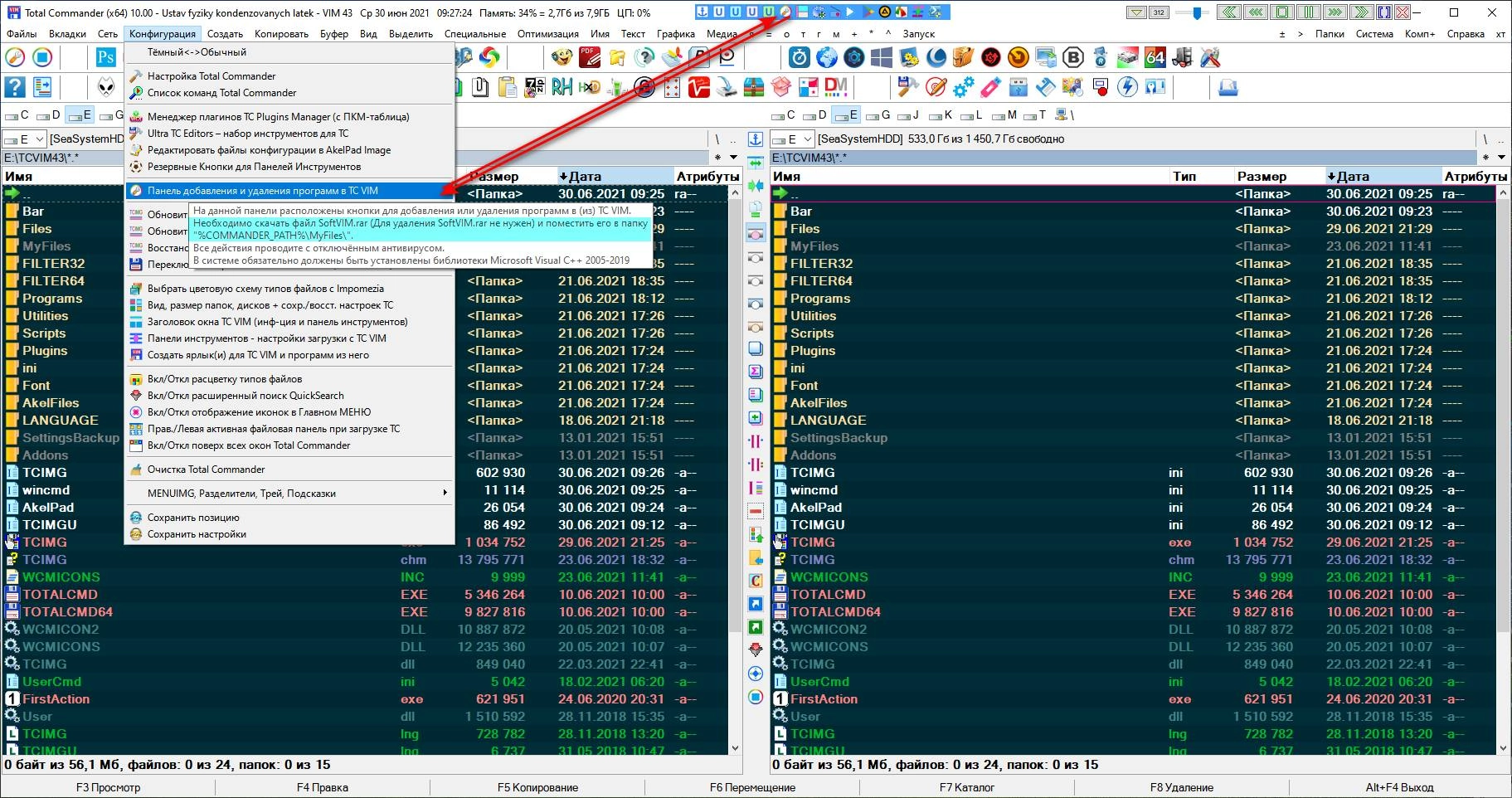Click the anchor icon in title bar toolbar
Screen dimensions: 1512x798
pyautogui.click(x=703, y=12)
